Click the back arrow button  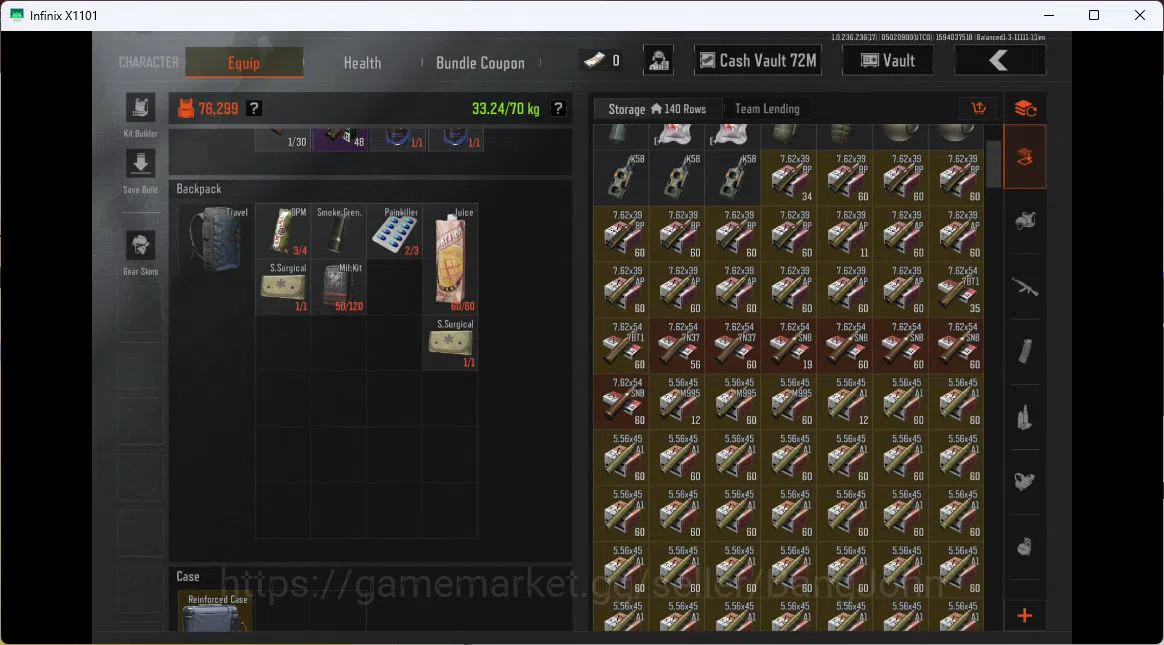[1000, 61]
